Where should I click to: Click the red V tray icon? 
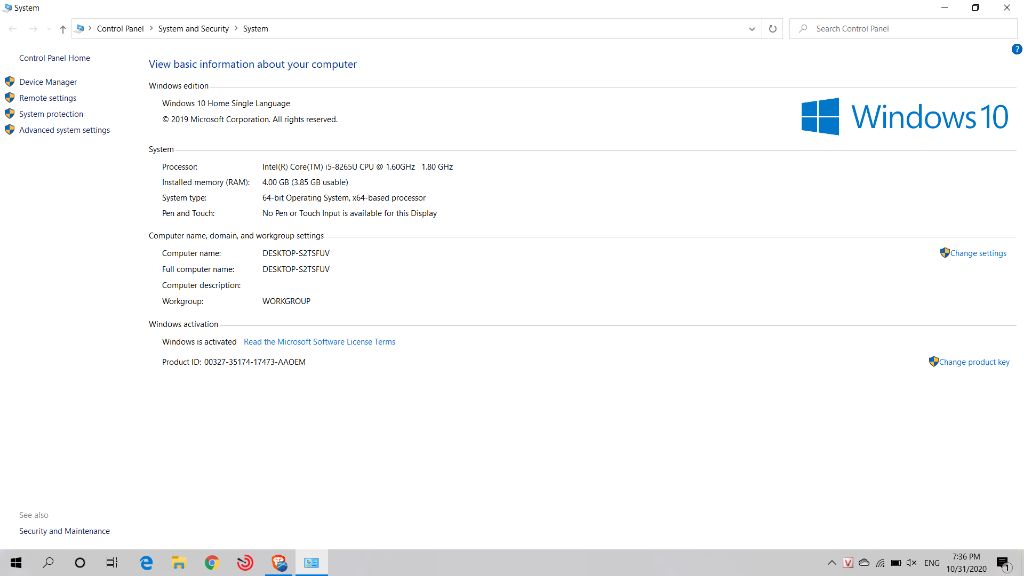coord(848,563)
